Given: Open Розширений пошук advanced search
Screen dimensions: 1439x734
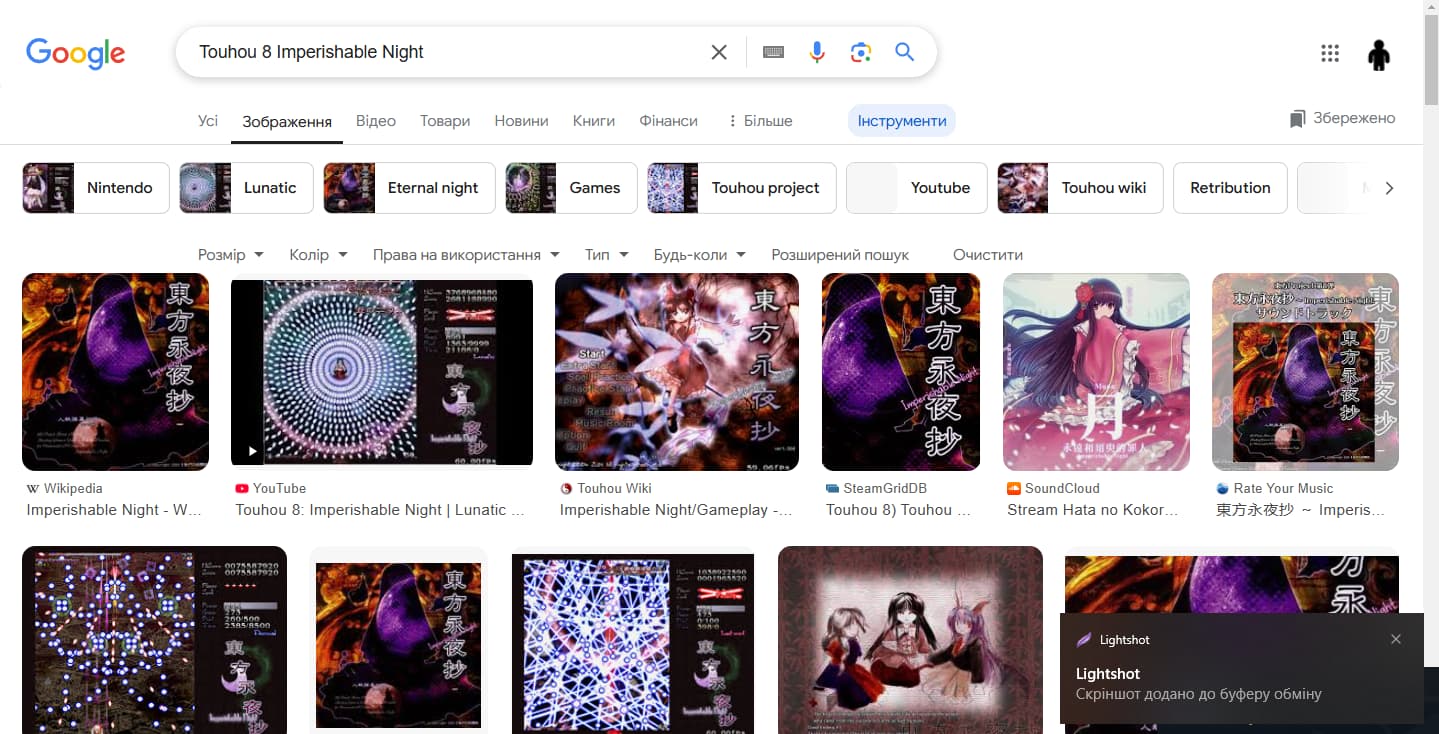Looking at the screenshot, I should click(840, 255).
